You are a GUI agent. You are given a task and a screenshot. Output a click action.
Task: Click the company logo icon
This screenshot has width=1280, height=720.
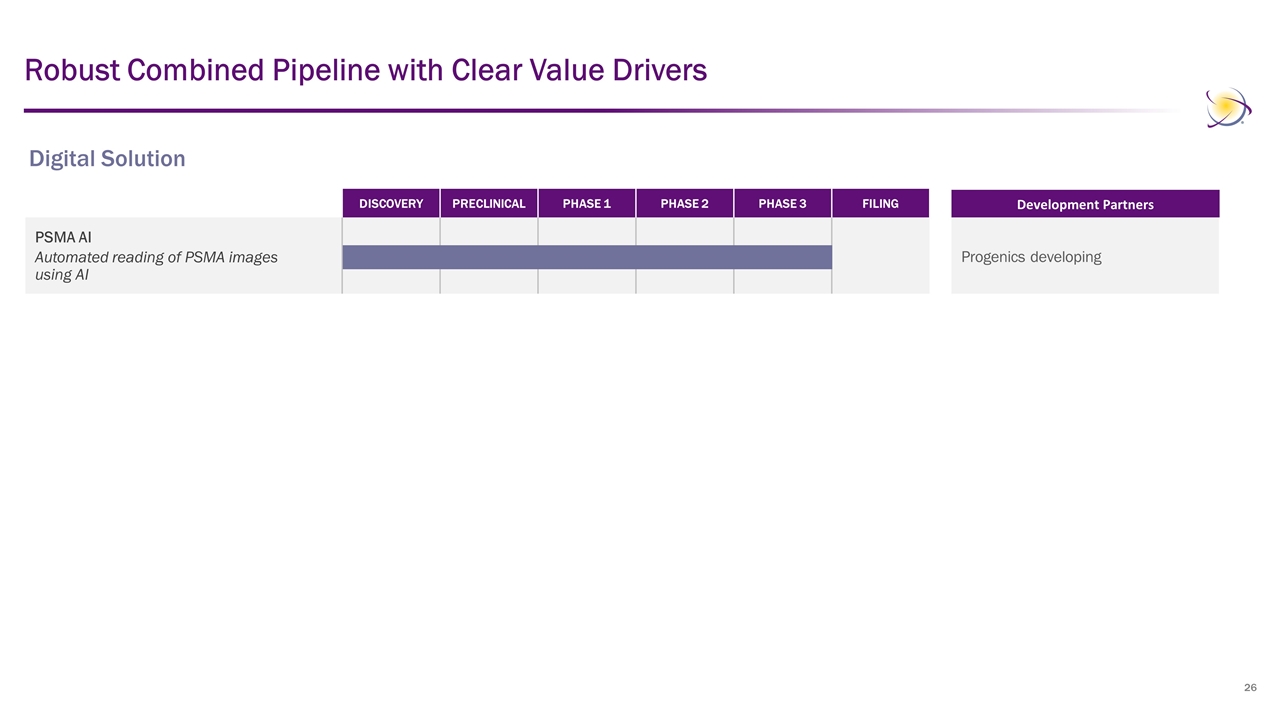point(1227,108)
